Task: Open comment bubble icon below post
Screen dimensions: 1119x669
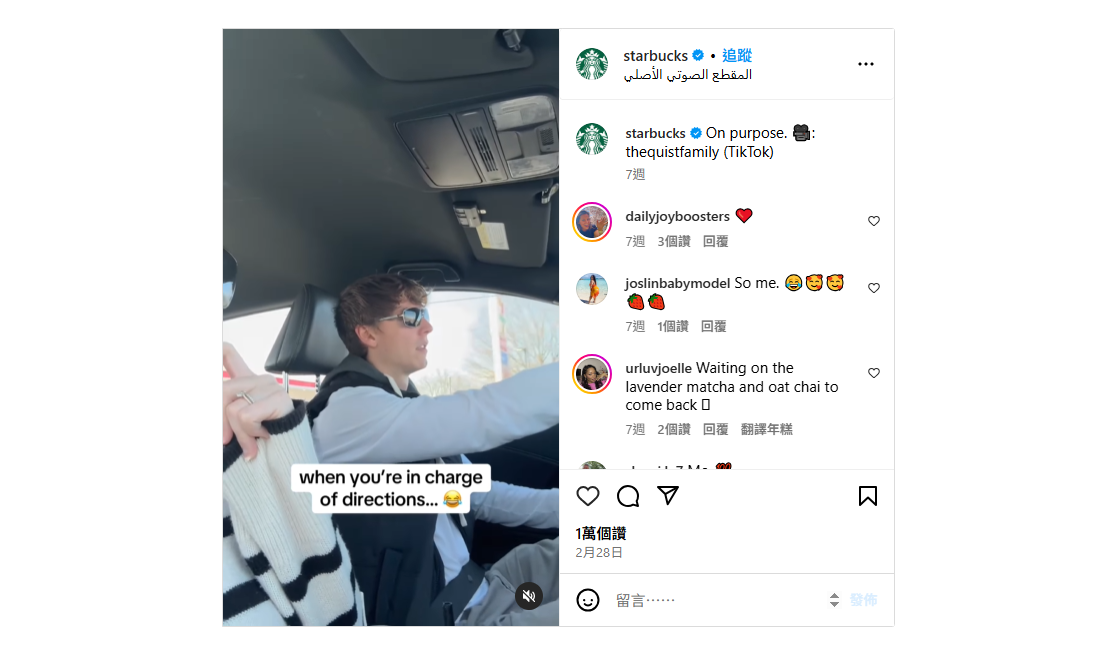Action: tap(628, 496)
